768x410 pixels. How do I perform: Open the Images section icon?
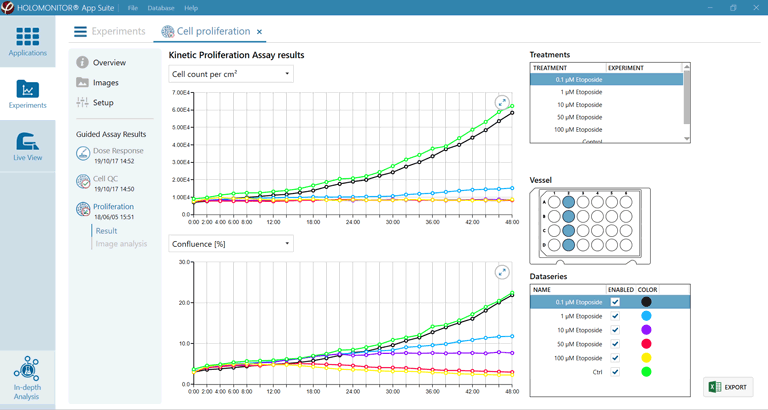point(83,82)
